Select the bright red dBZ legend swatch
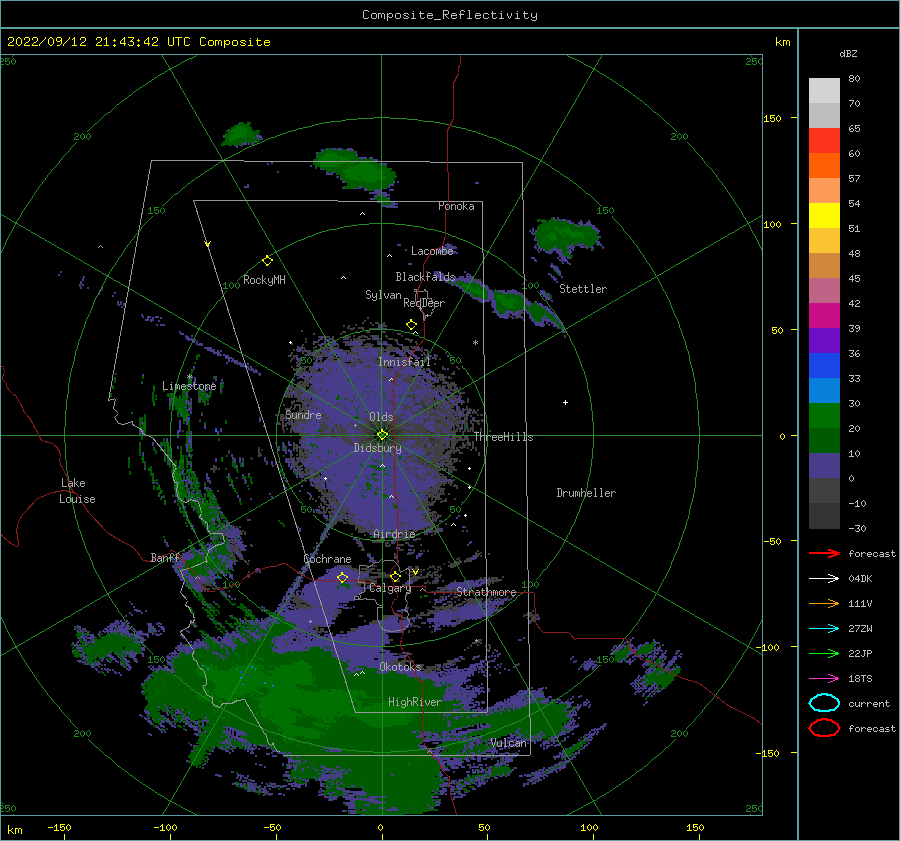 pyautogui.click(x=824, y=140)
